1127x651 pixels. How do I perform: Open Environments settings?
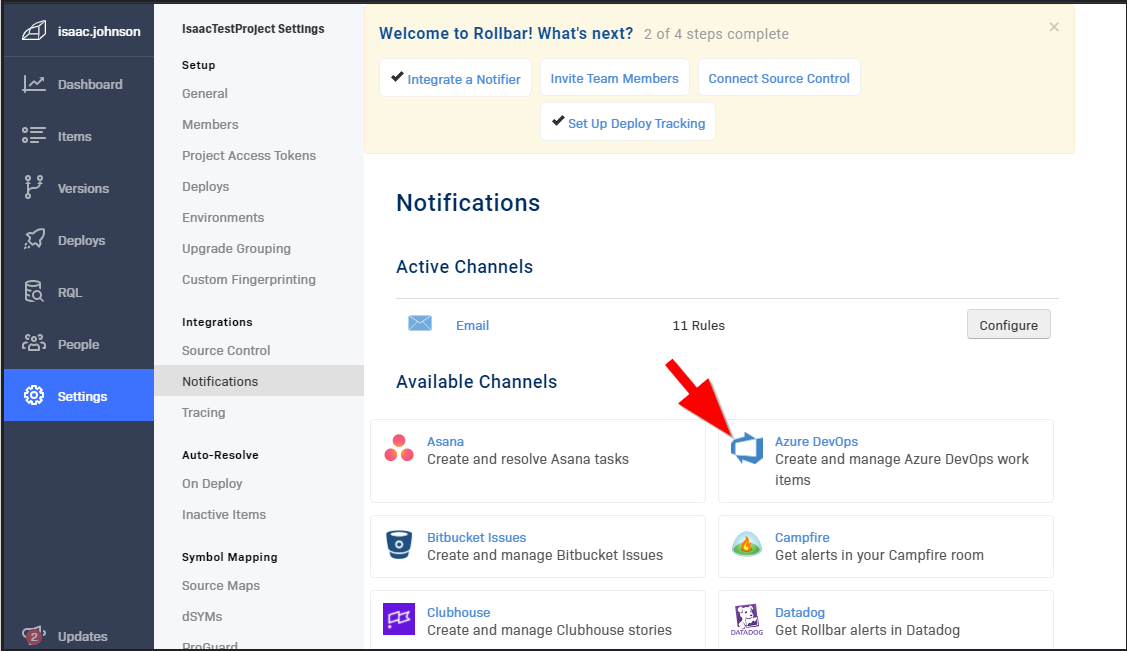[223, 217]
